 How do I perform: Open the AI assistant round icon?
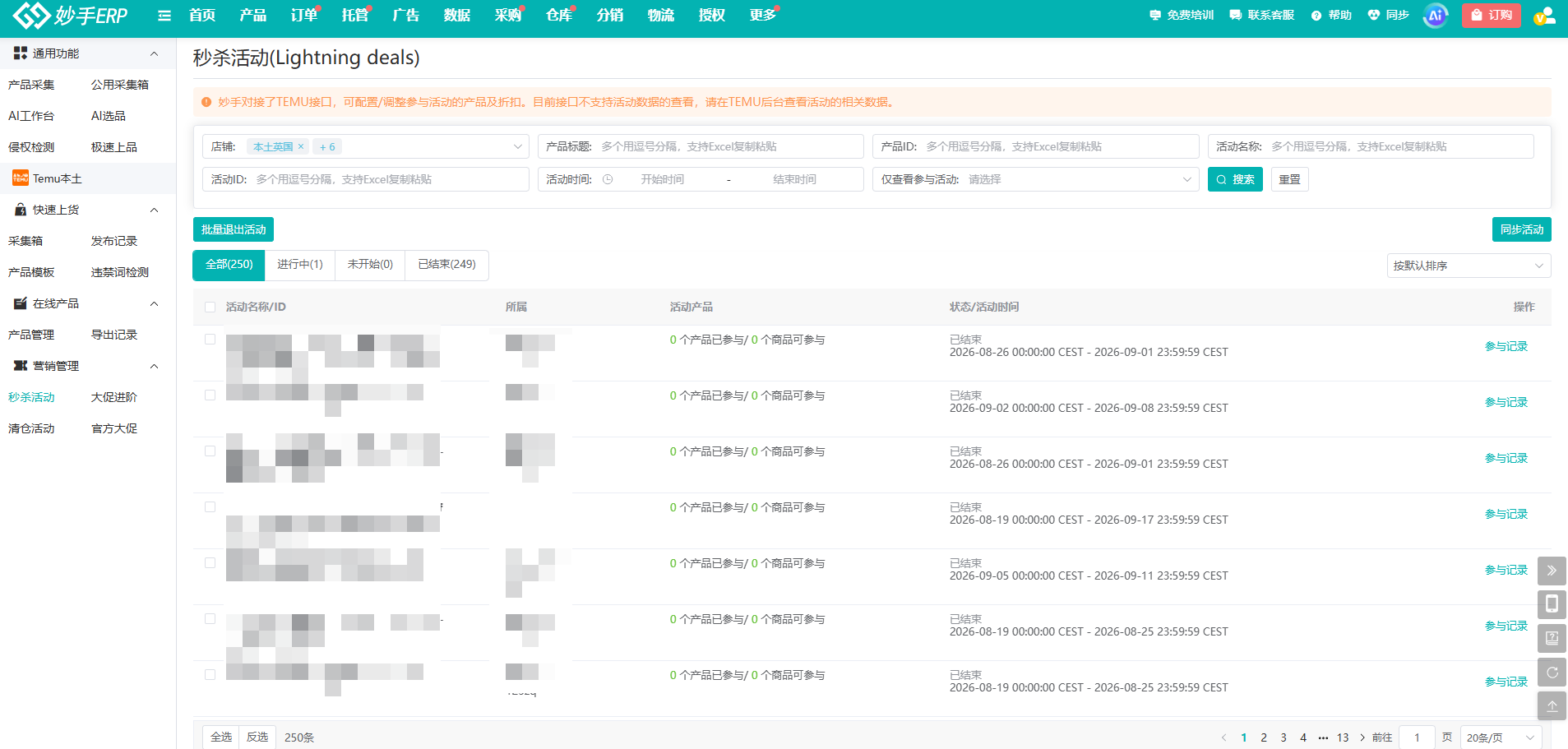[1435, 16]
